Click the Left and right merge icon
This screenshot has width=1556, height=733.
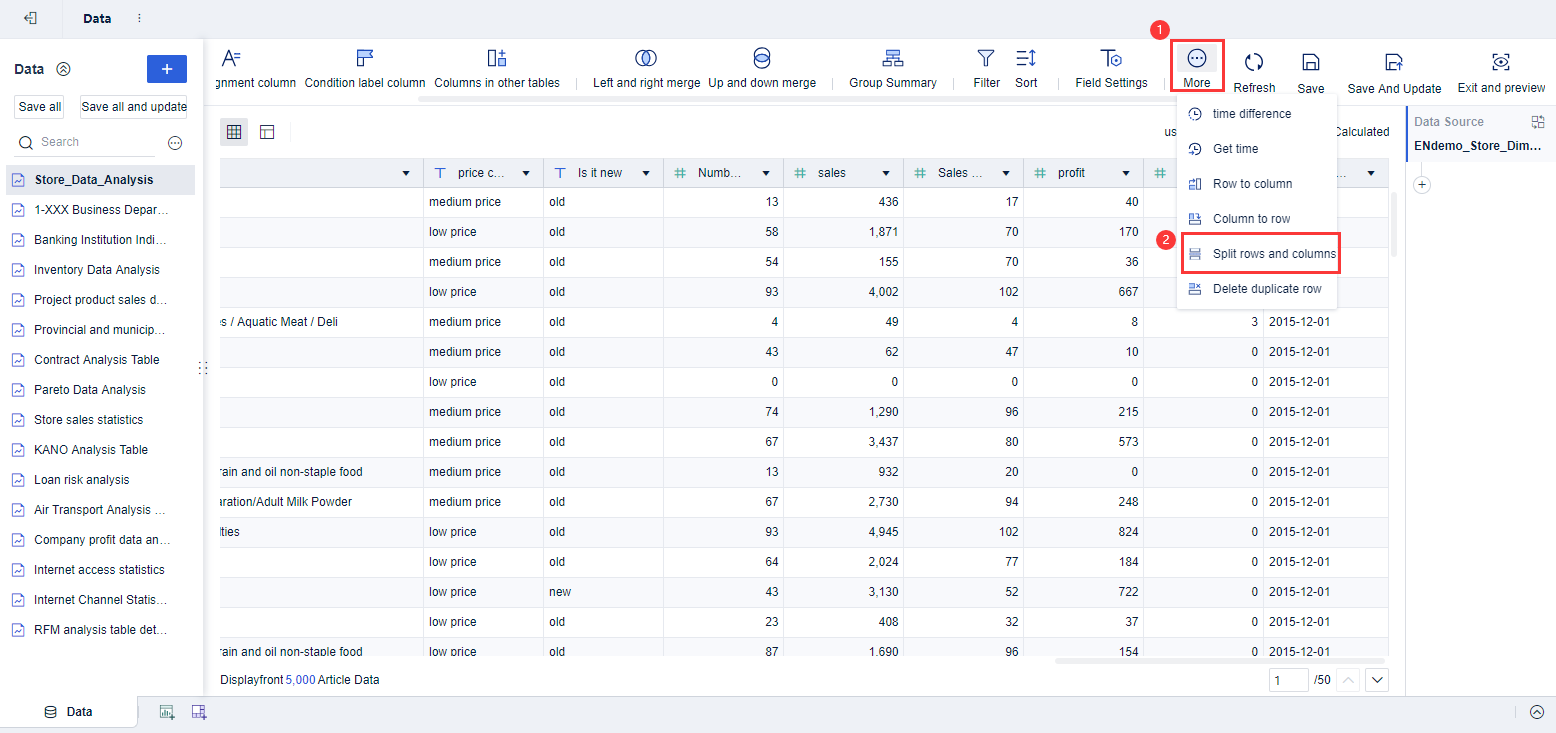tap(646, 58)
